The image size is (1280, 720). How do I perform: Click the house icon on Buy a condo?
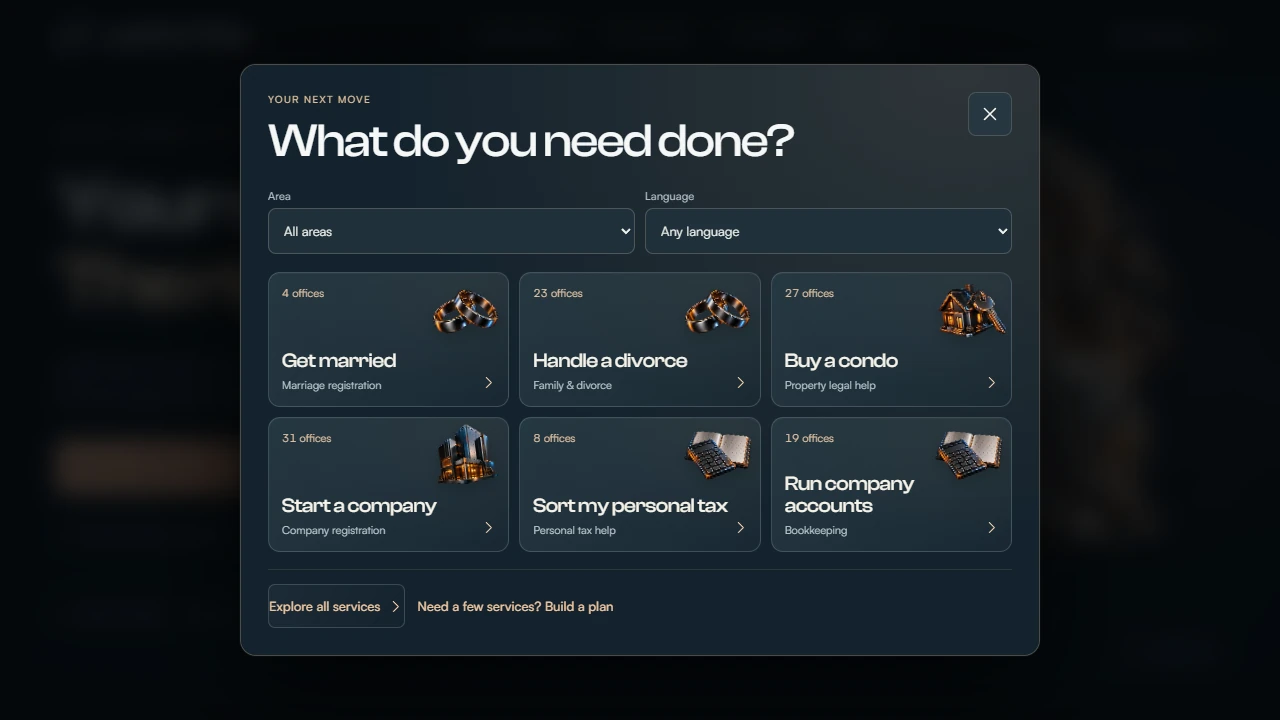click(970, 311)
